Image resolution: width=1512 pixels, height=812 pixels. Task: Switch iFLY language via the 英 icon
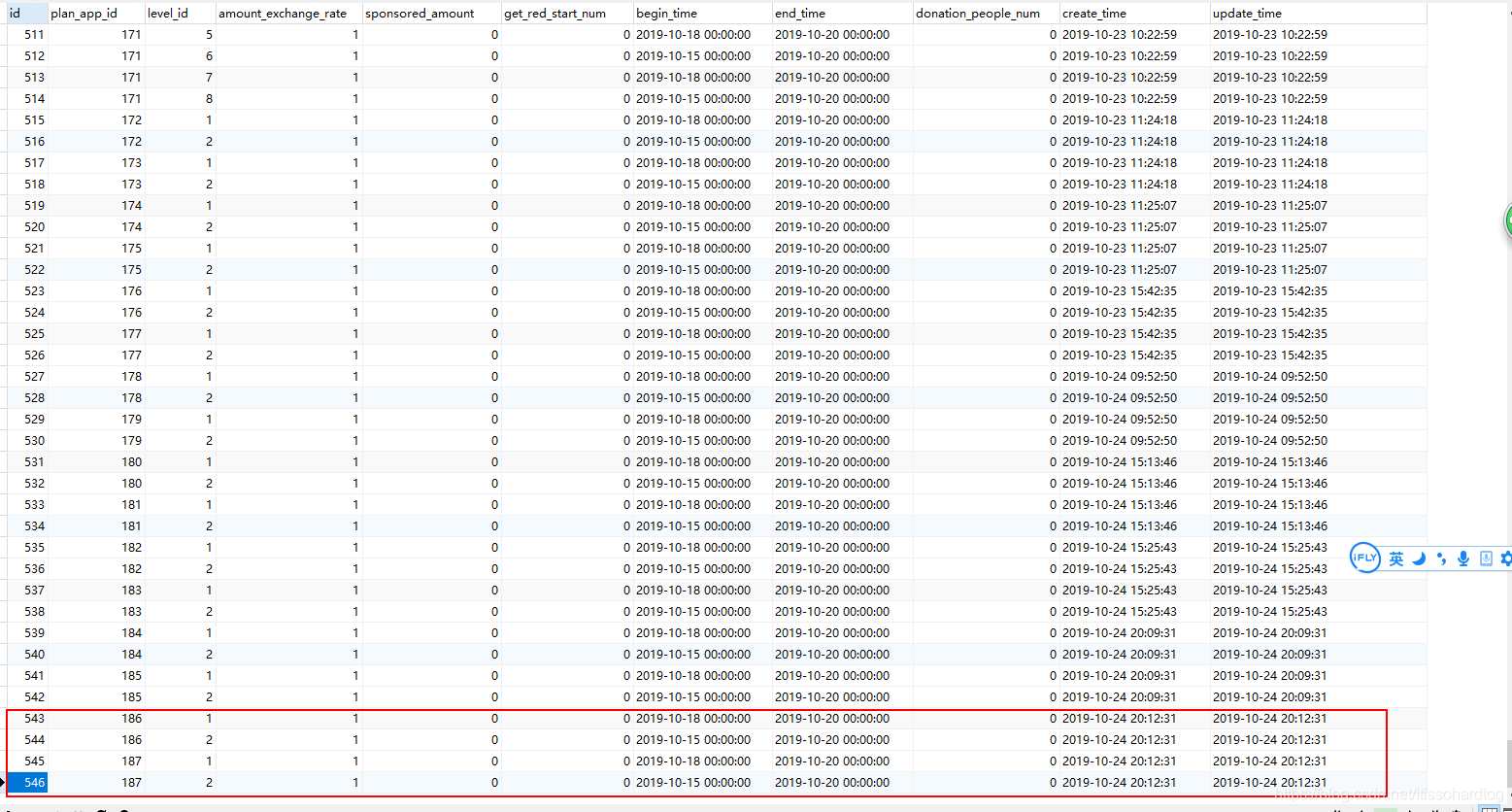click(1396, 558)
